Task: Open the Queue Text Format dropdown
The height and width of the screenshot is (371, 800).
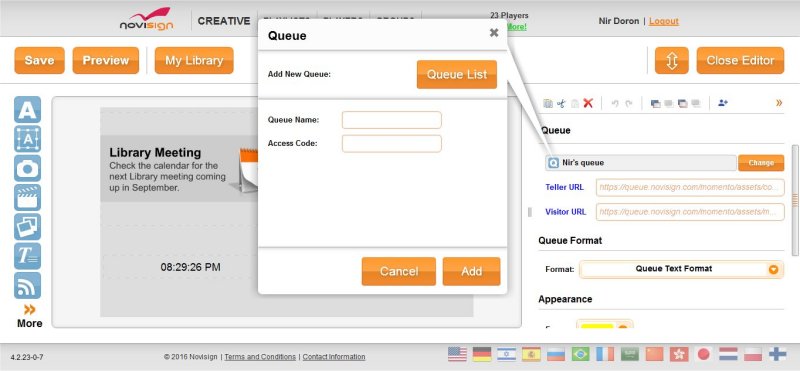Action: (x=681, y=269)
